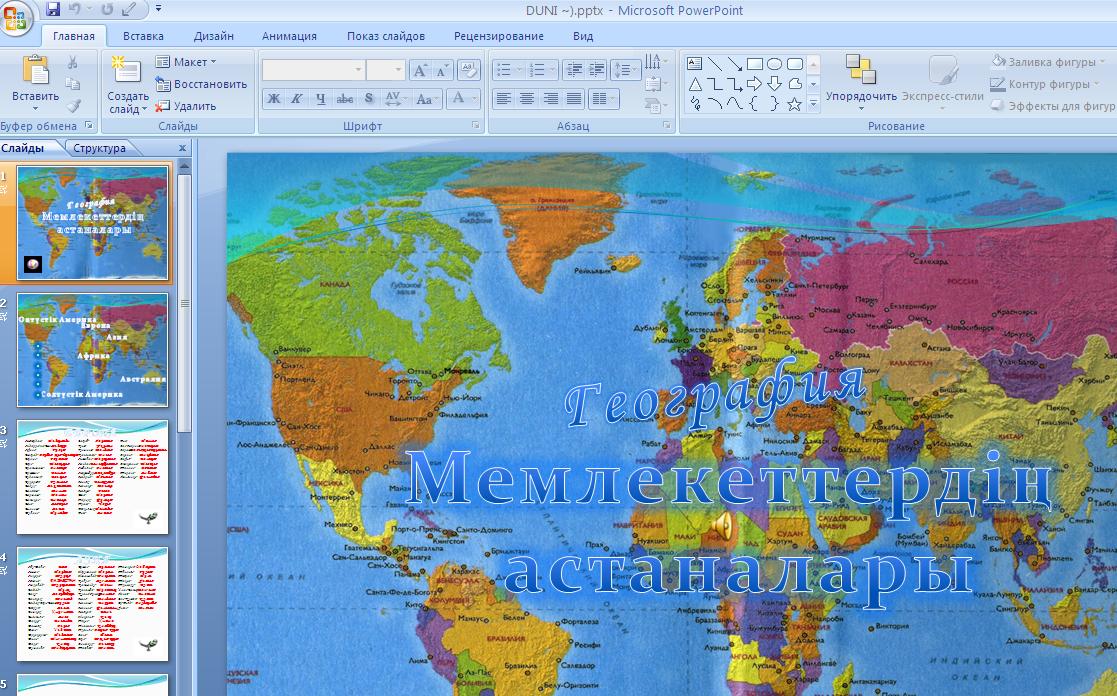
Task: Center the paragraph text
Action: [x=526, y=99]
